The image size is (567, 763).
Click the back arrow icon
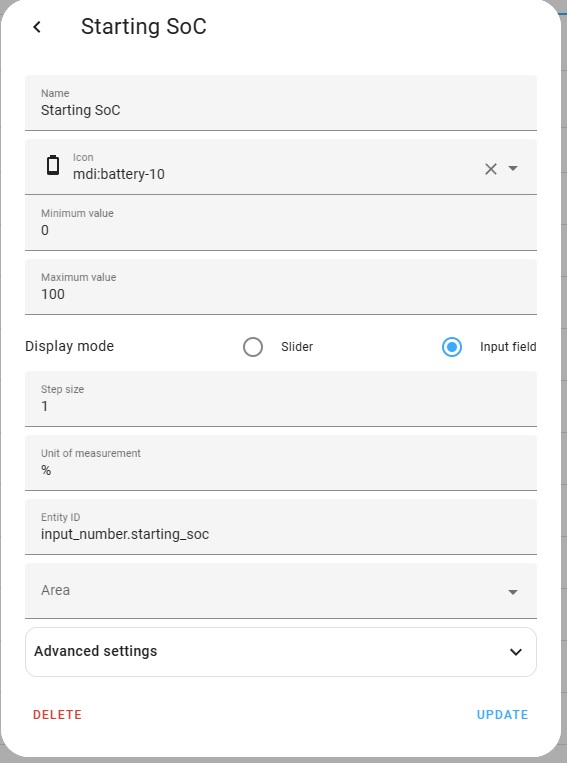37,27
